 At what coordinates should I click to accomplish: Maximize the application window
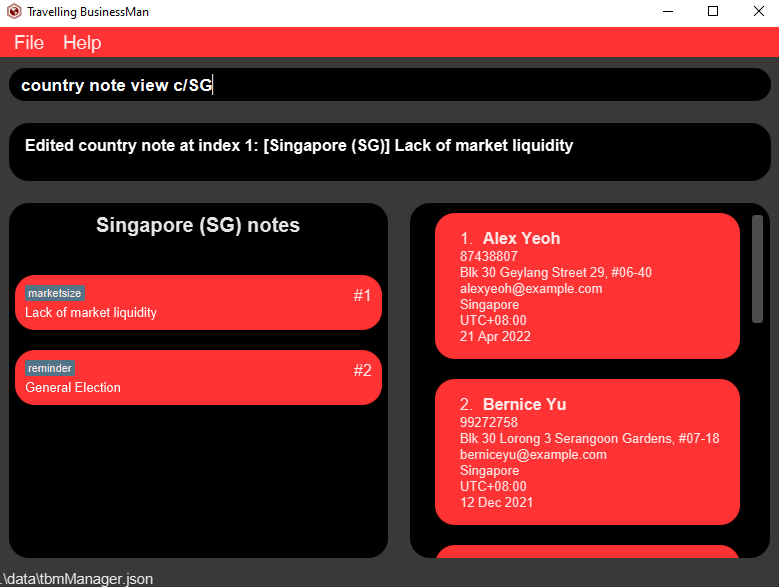pyautogui.click(x=713, y=12)
